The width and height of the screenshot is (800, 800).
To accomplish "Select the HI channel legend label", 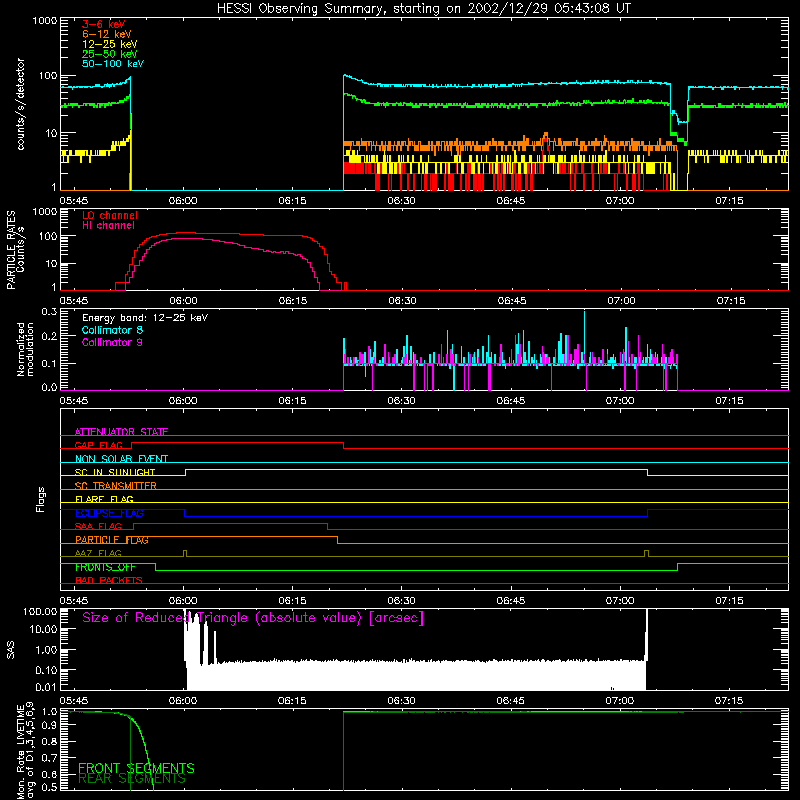I will click(108, 226).
